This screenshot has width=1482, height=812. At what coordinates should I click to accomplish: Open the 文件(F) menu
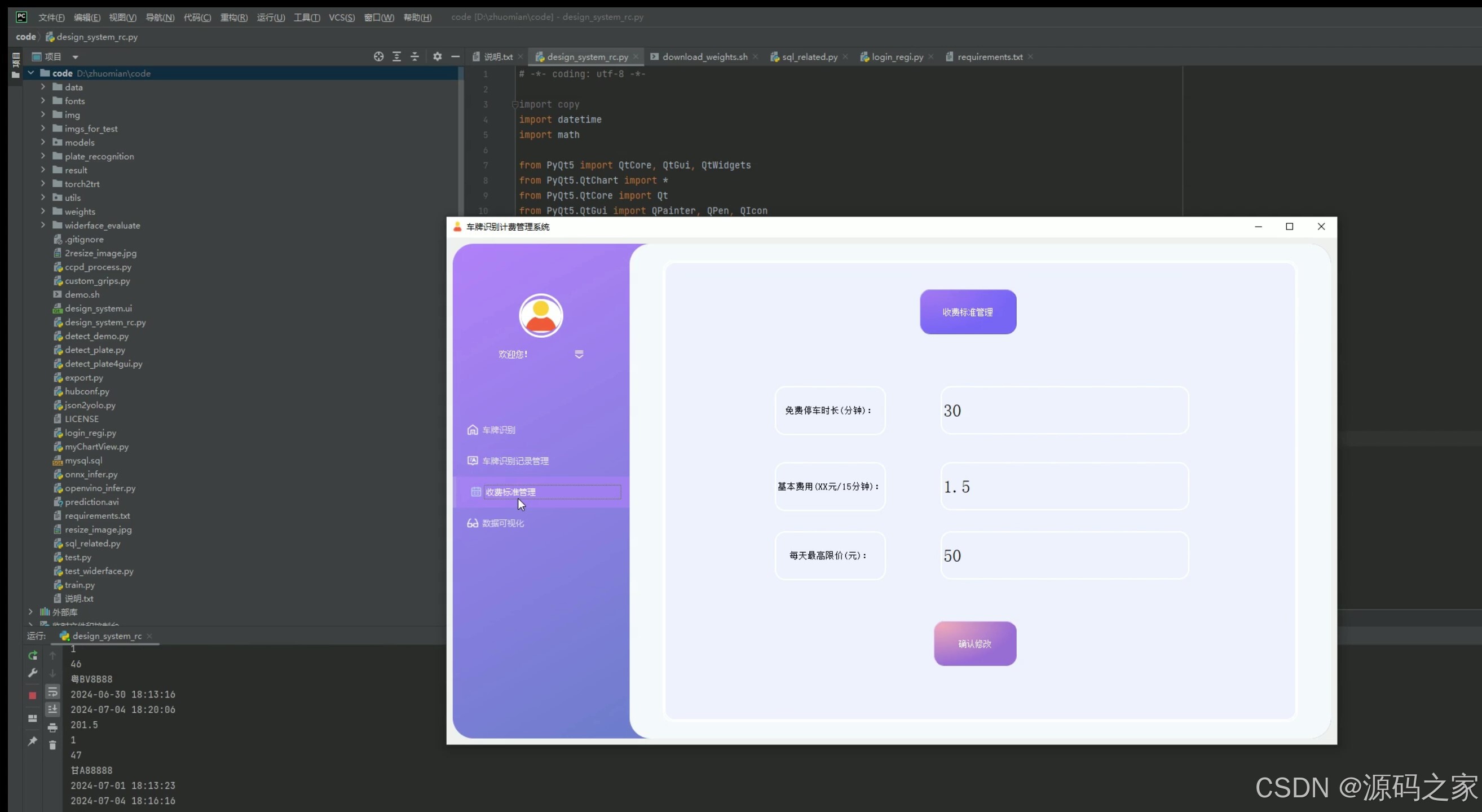coord(51,17)
